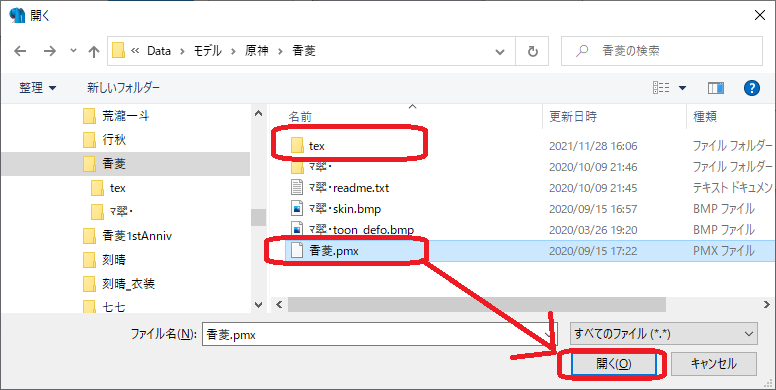This screenshot has width=776, height=390.
Task: Select Data in the address path
Action: pyautogui.click(x=158, y=51)
